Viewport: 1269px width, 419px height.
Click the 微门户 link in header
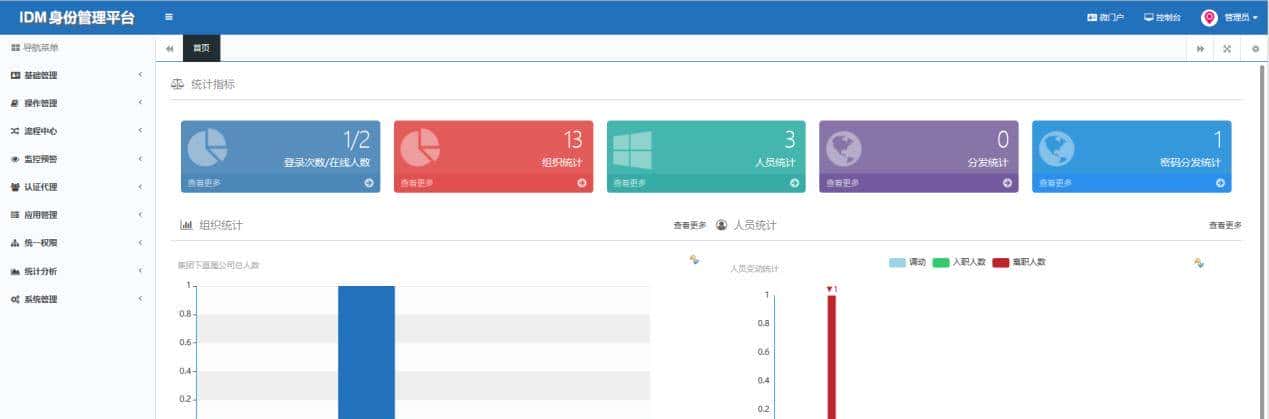point(1105,17)
